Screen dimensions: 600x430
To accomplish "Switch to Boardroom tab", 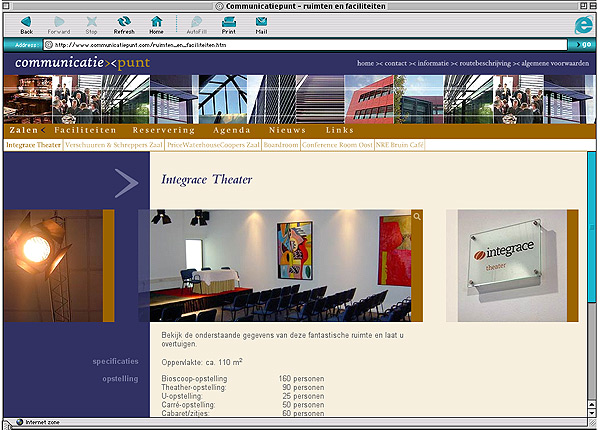I will coord(280,145).
